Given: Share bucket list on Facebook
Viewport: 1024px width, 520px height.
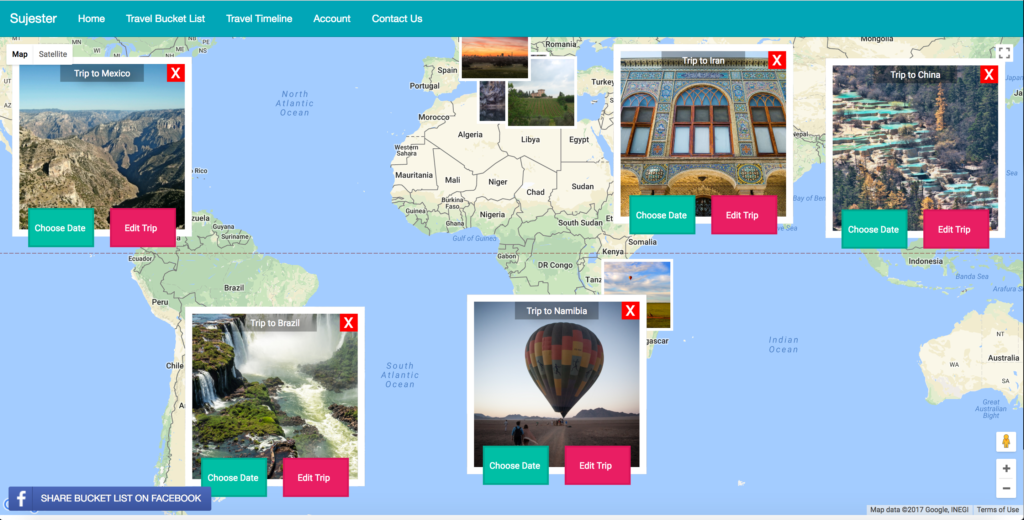Looking at the screenshot, I should pyautogui.click(x=110, y=498).
